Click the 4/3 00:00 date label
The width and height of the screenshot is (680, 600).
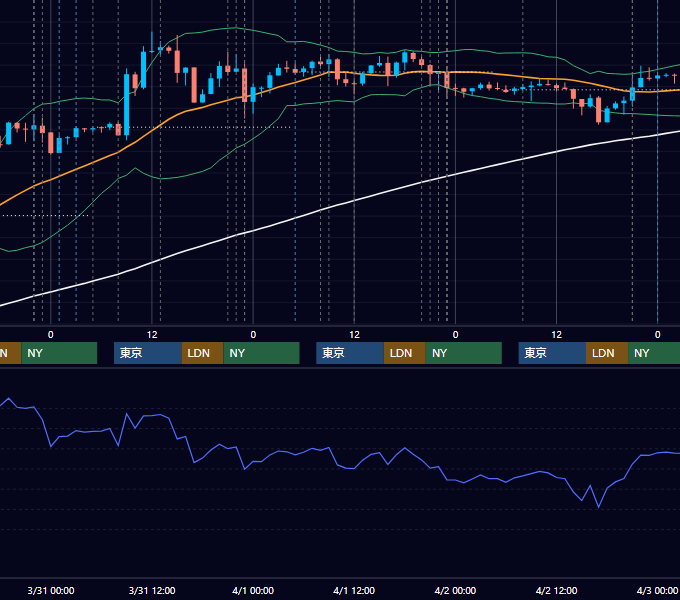657,590
